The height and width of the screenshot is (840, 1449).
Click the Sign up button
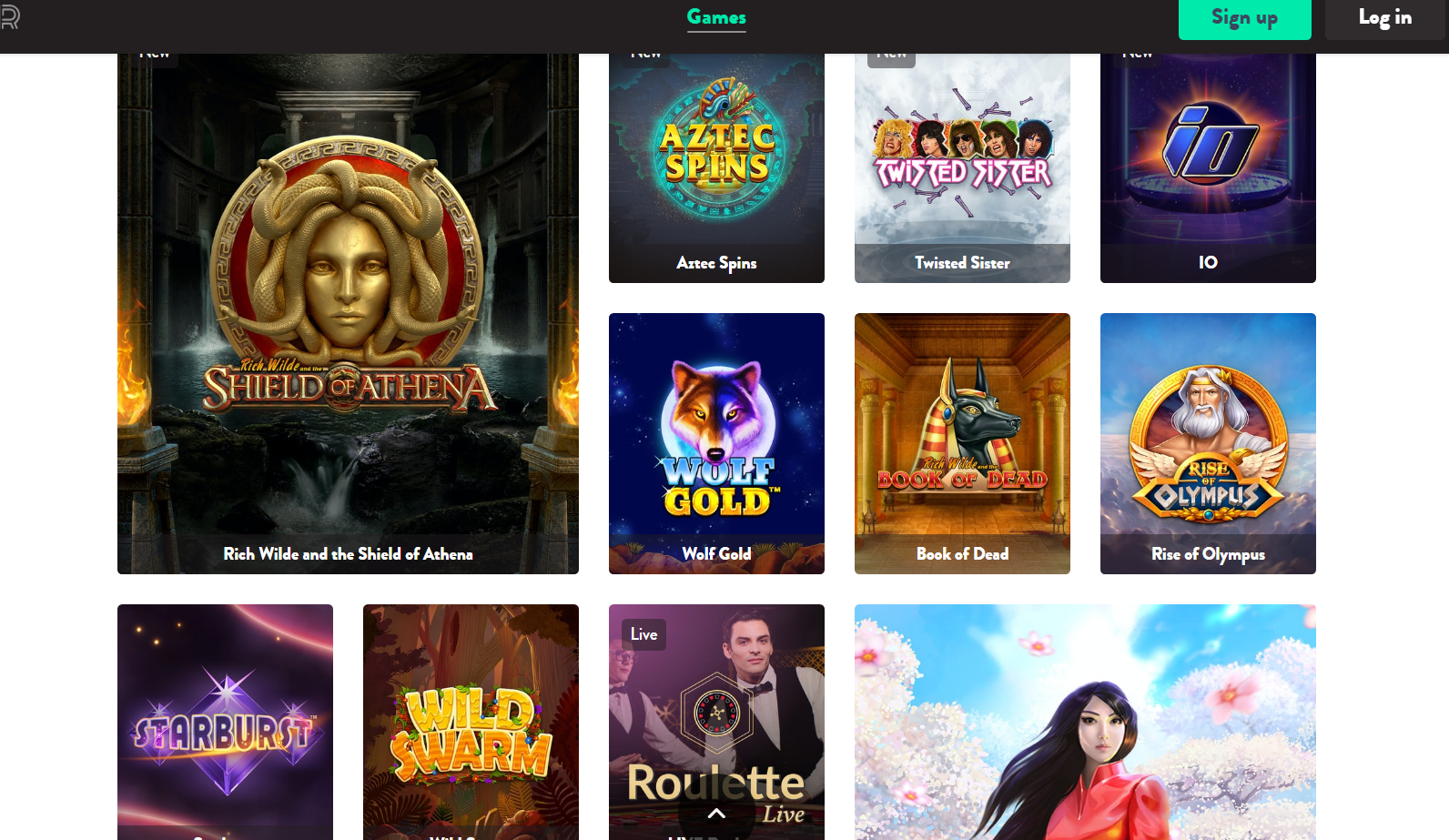[x=1244, y=18]
